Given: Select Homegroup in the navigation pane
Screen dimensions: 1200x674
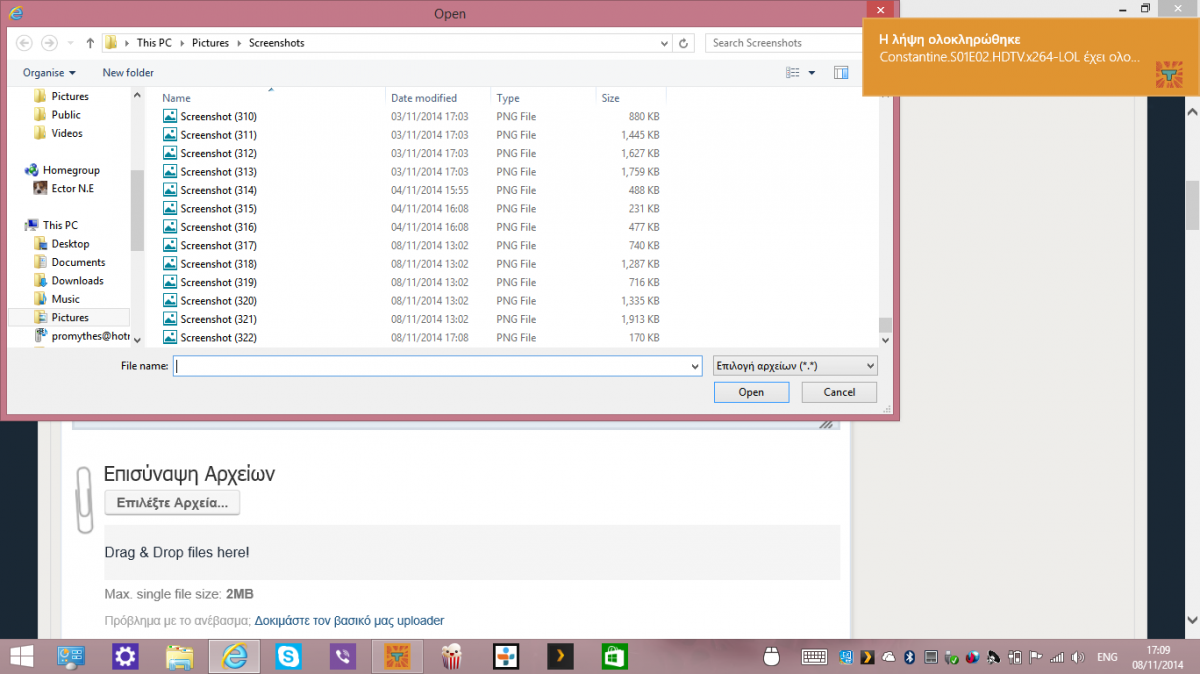Looking at the screenshot, I should point(71,170).
